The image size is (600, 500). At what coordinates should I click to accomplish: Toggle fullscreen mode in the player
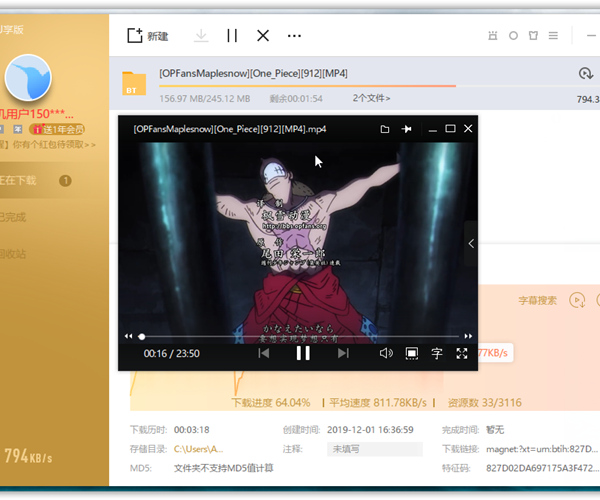point(462,353)
